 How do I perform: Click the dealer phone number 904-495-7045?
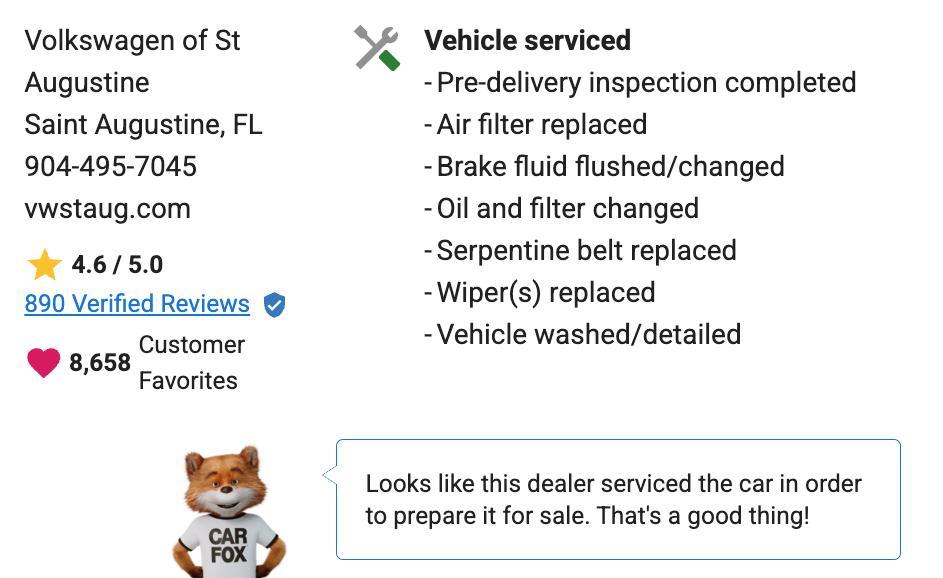[111, 166]
